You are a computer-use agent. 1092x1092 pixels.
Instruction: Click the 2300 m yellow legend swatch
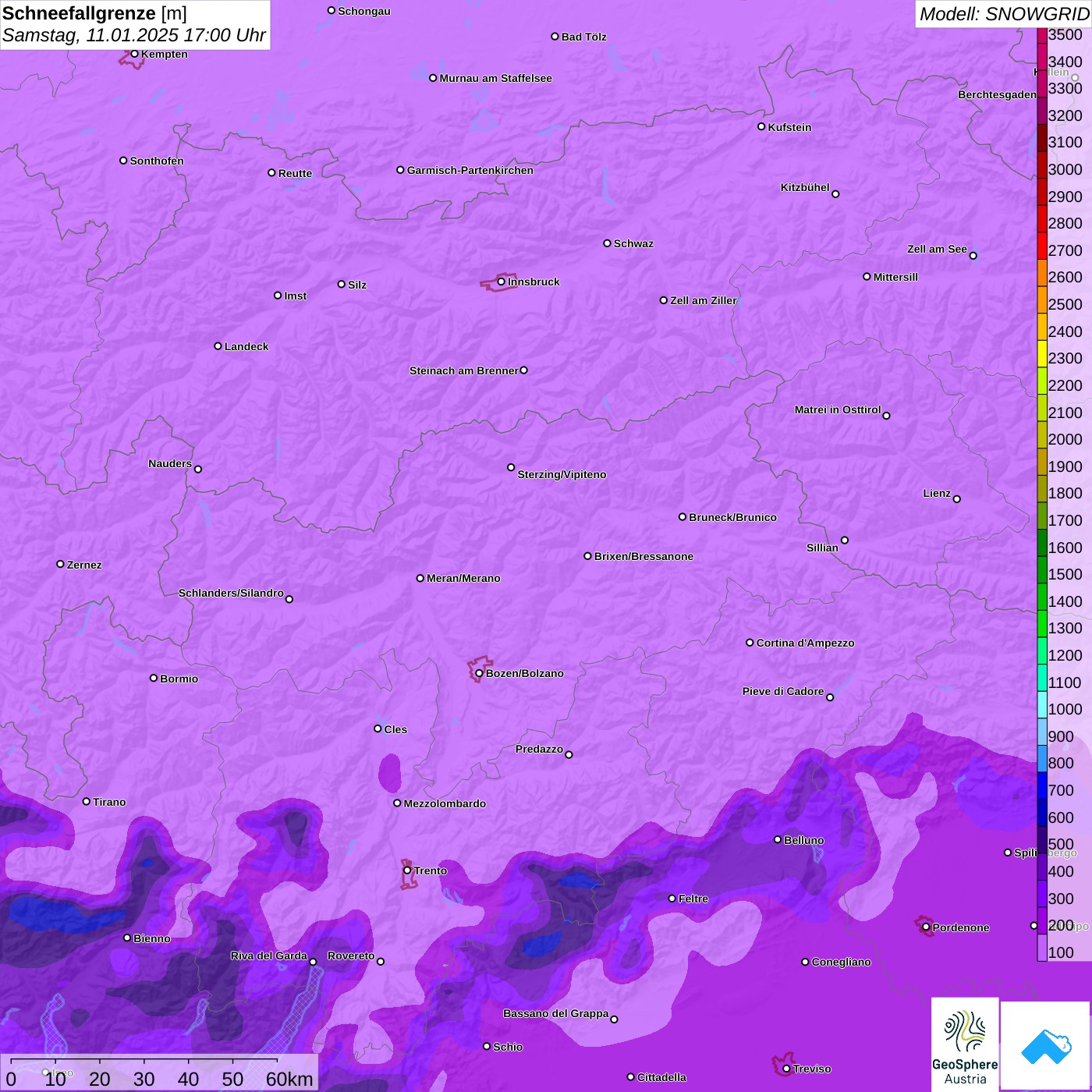point(1042,353)
